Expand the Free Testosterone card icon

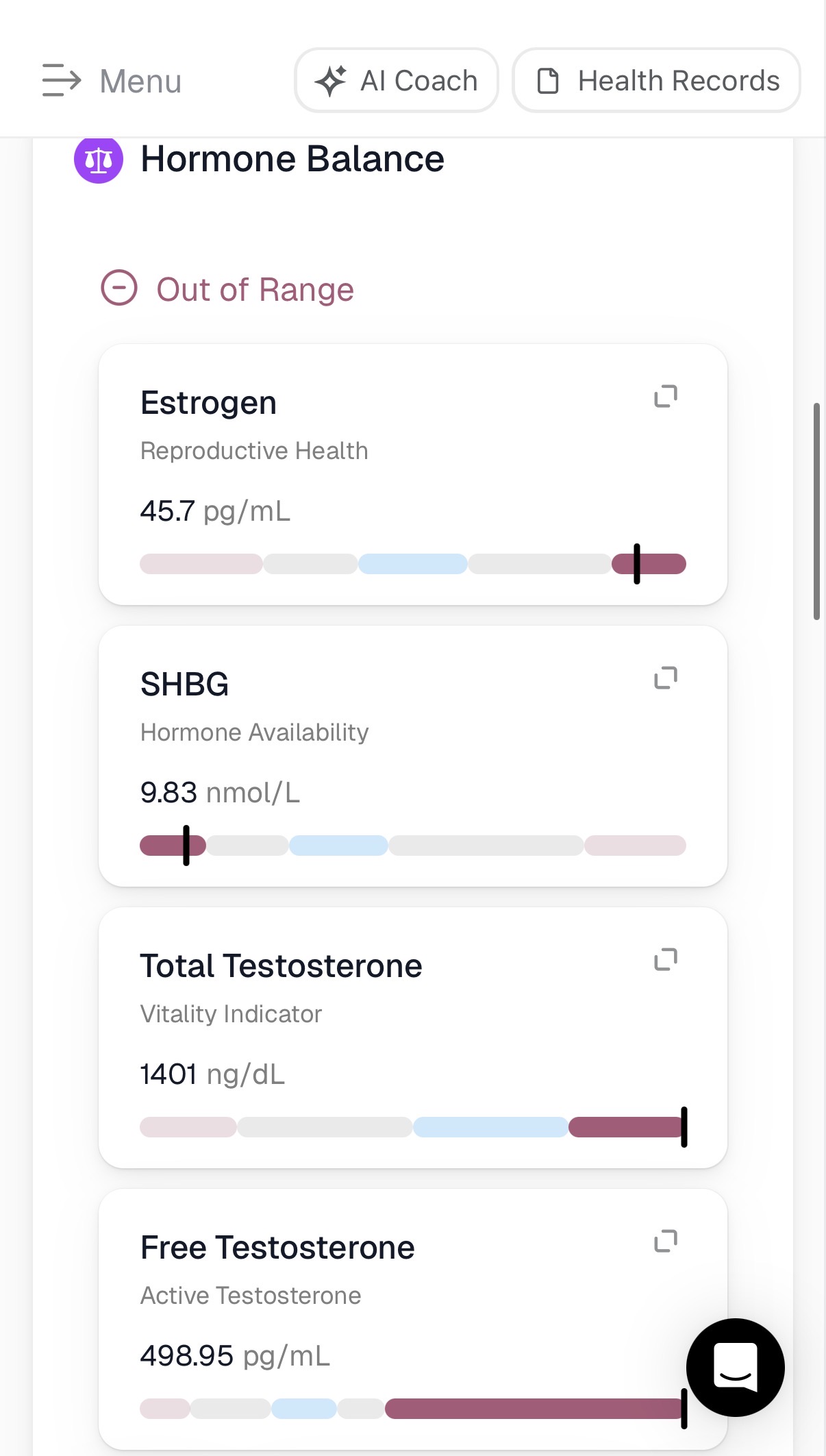pos(666,1241)
